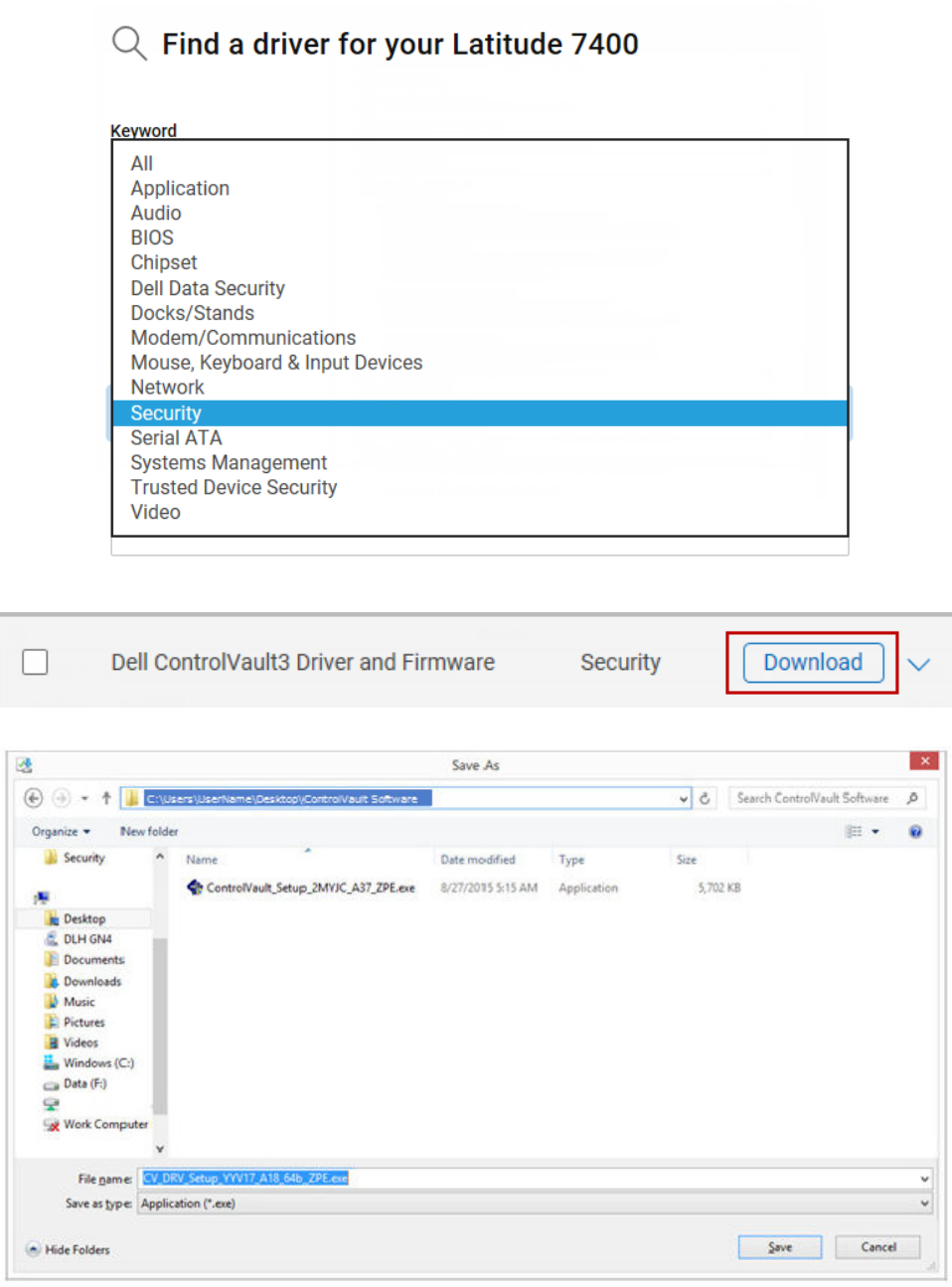Select the Security folder in the navigation pane
The width and height of the screenshot is (952, 1287).
pos(76,858)
